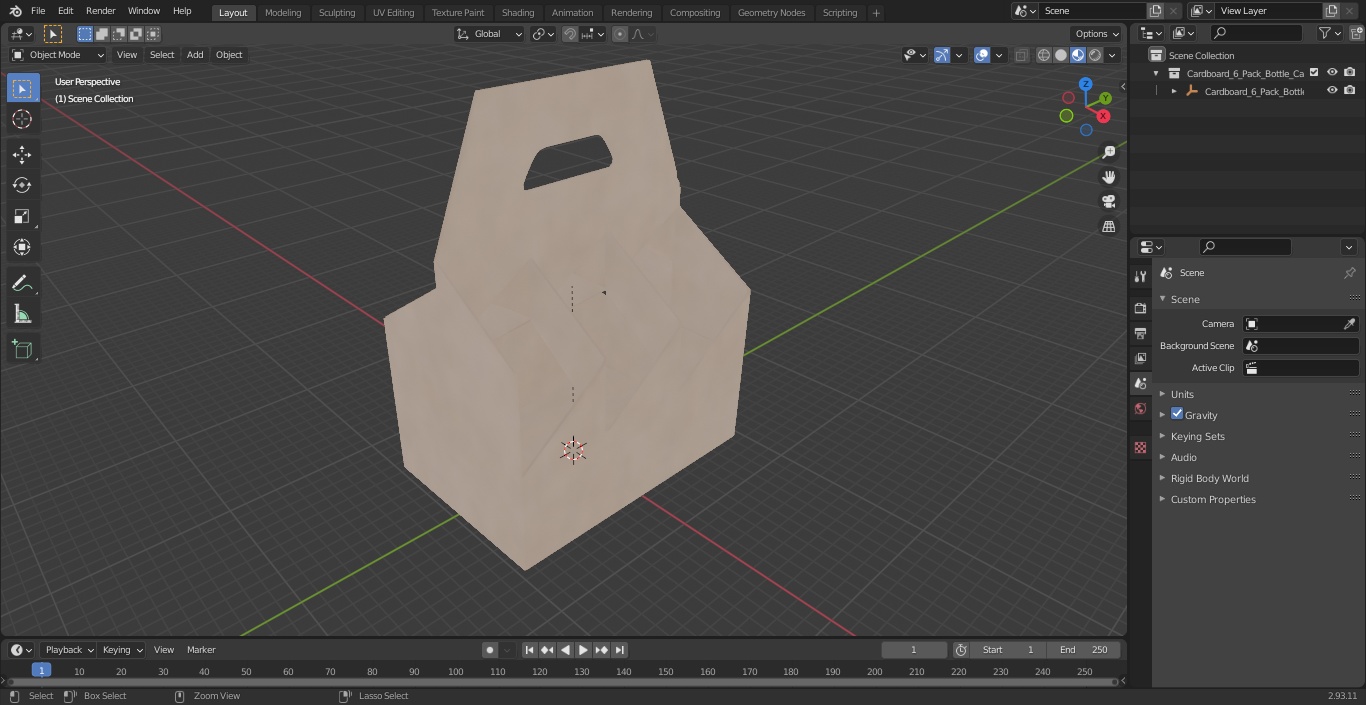Select the Select Box tool
The height and width of the screenshot is (705, 1366).
(22, 88)
